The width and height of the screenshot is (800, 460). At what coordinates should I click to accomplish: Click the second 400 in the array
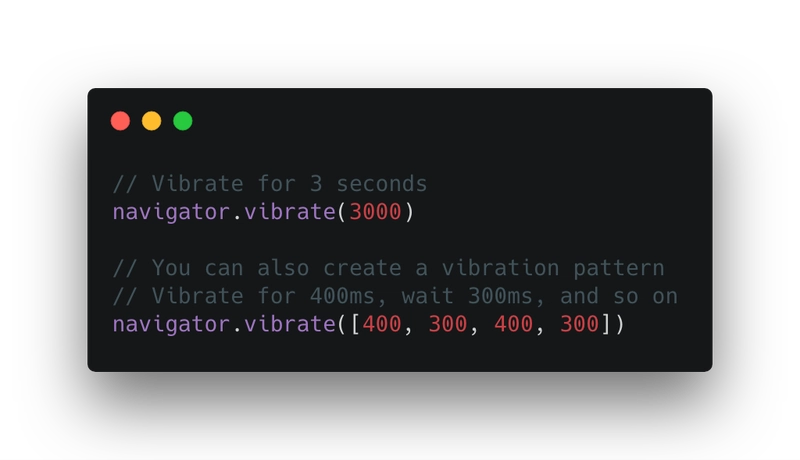(513, 324)
